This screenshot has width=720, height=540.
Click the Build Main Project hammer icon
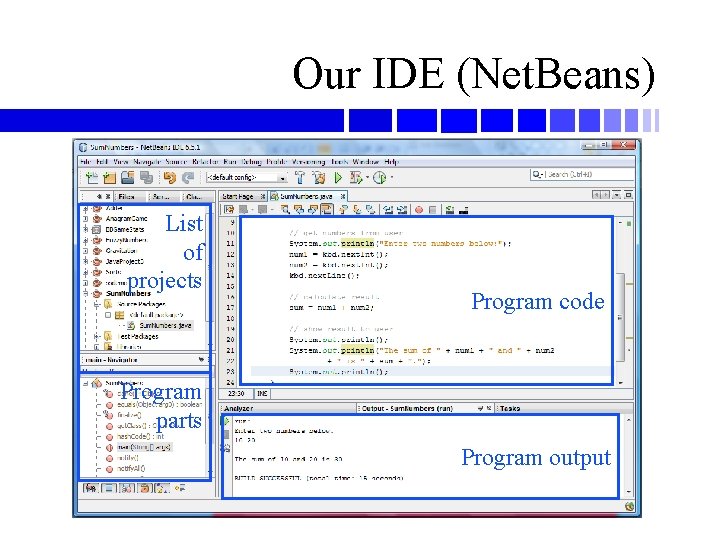[300, 177]
